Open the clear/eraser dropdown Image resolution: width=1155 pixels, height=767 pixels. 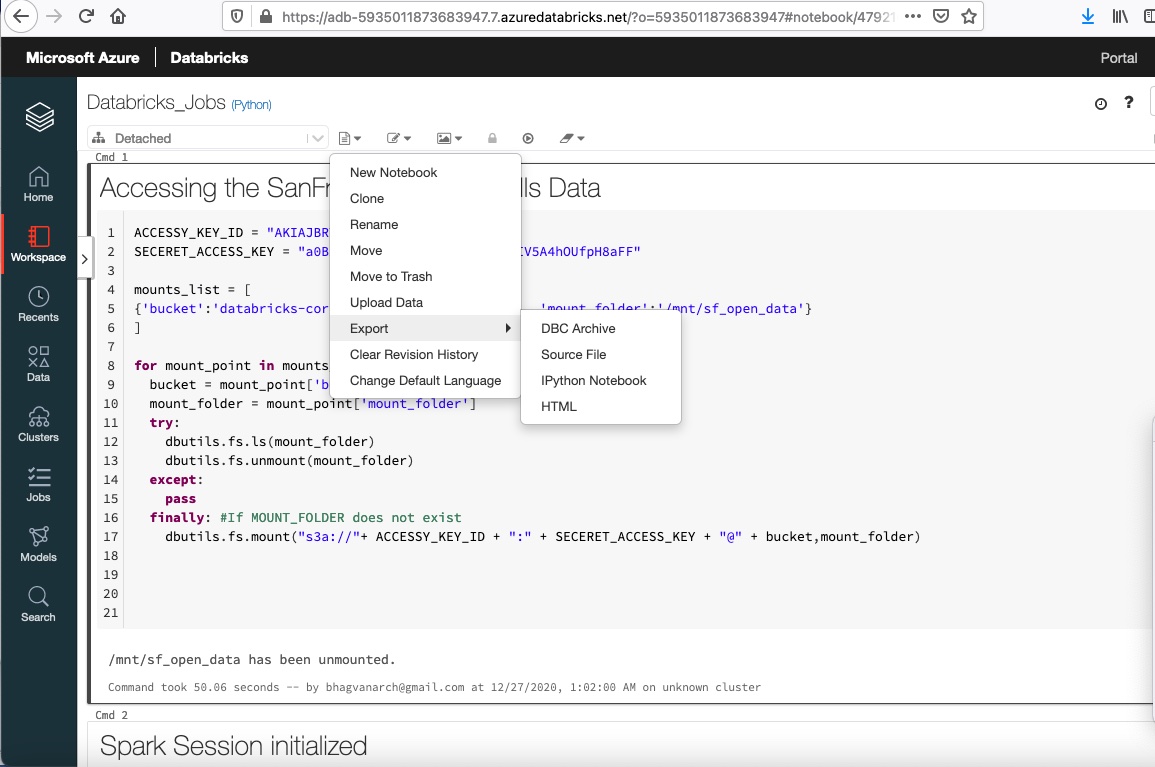point(572,138)
